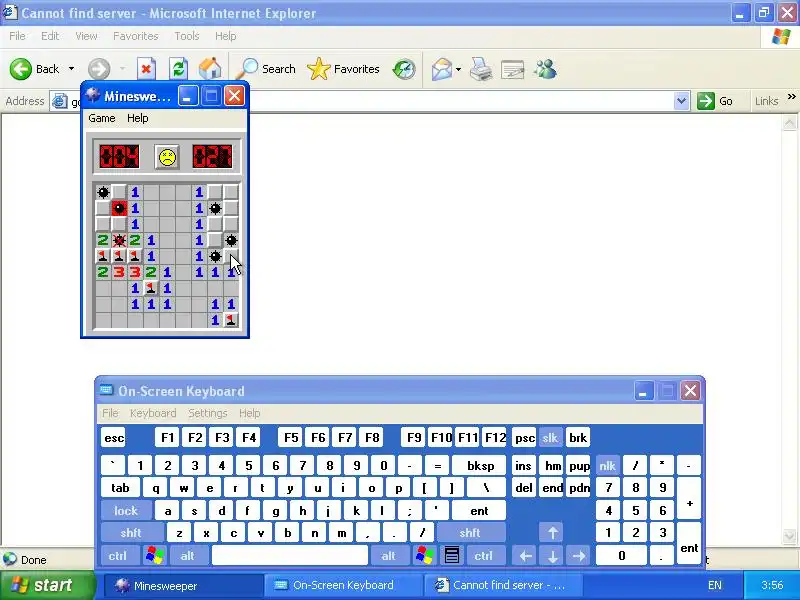Switch to On-Screen Keyboard taskbar button

343,586
